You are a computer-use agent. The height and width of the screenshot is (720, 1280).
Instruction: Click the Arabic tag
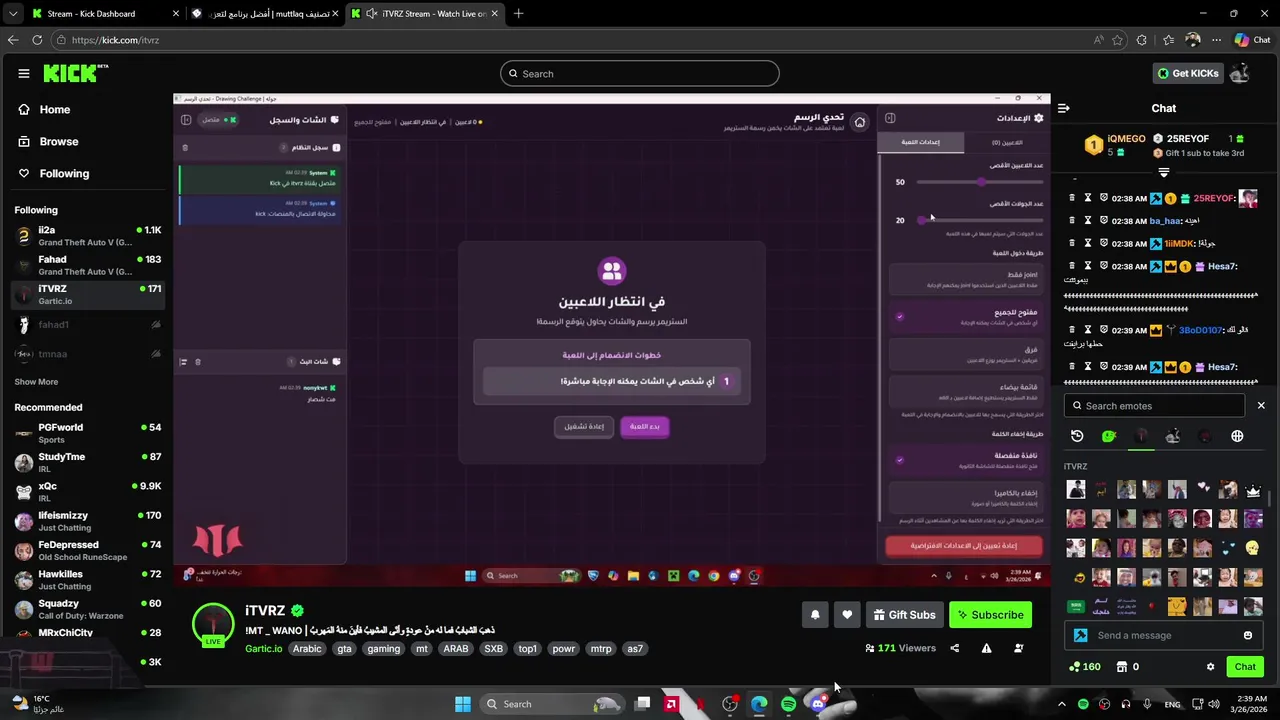(x=307, y=649)
